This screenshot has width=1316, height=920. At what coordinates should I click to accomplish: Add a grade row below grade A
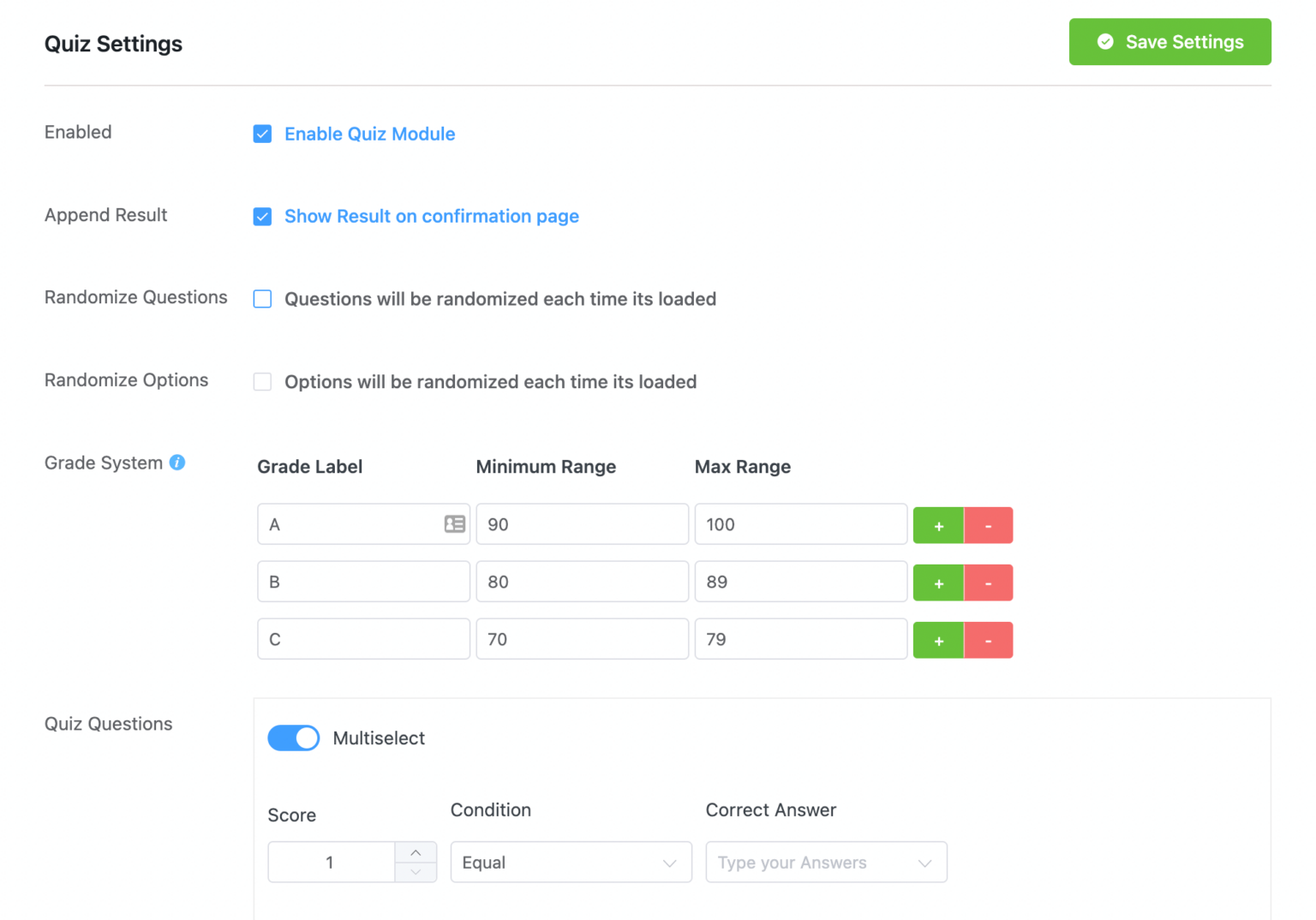point(938,525)
